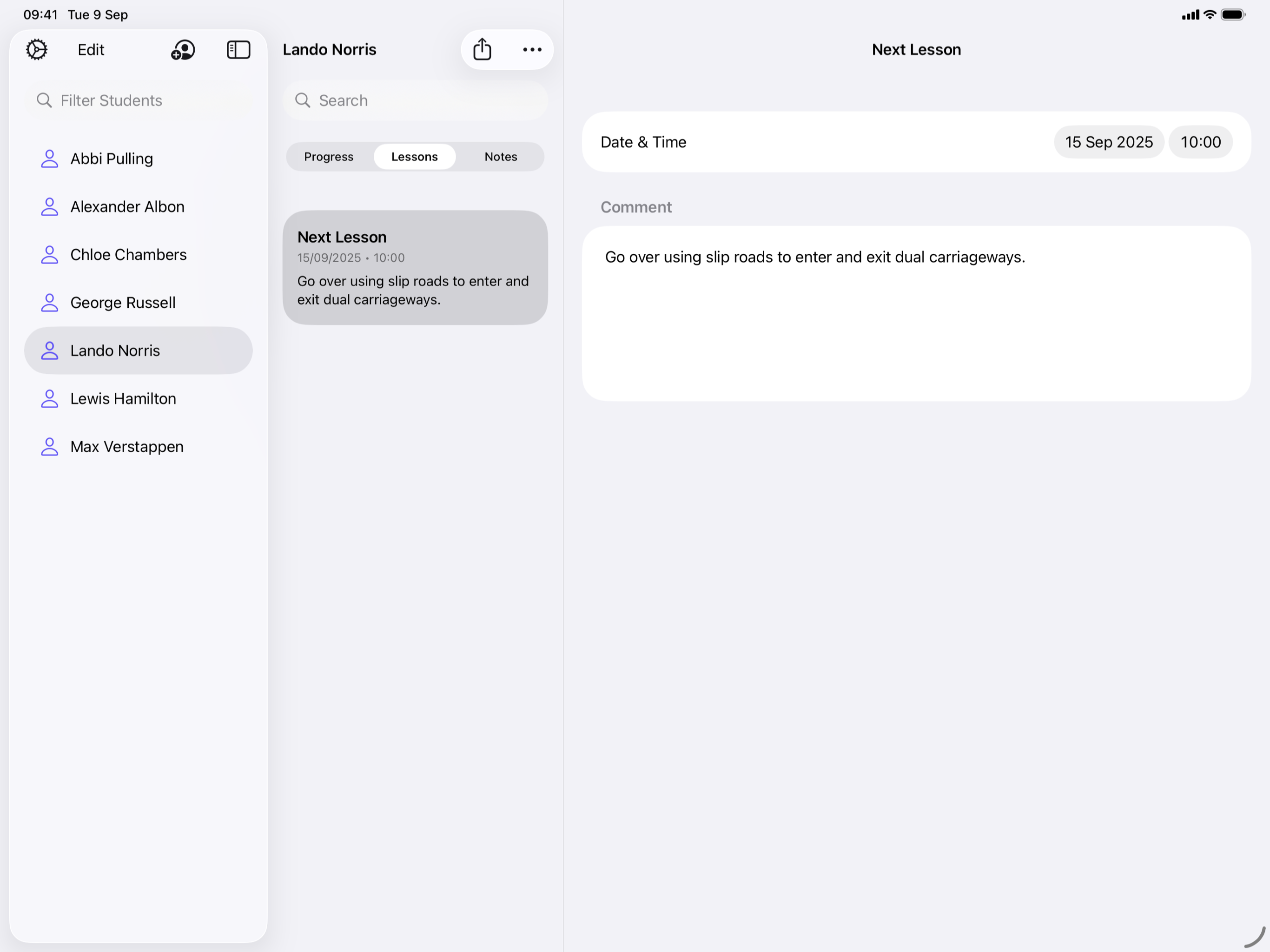Open the 10:00 time picker
Screen dimensions: 1270x952
coord(1201,142)
